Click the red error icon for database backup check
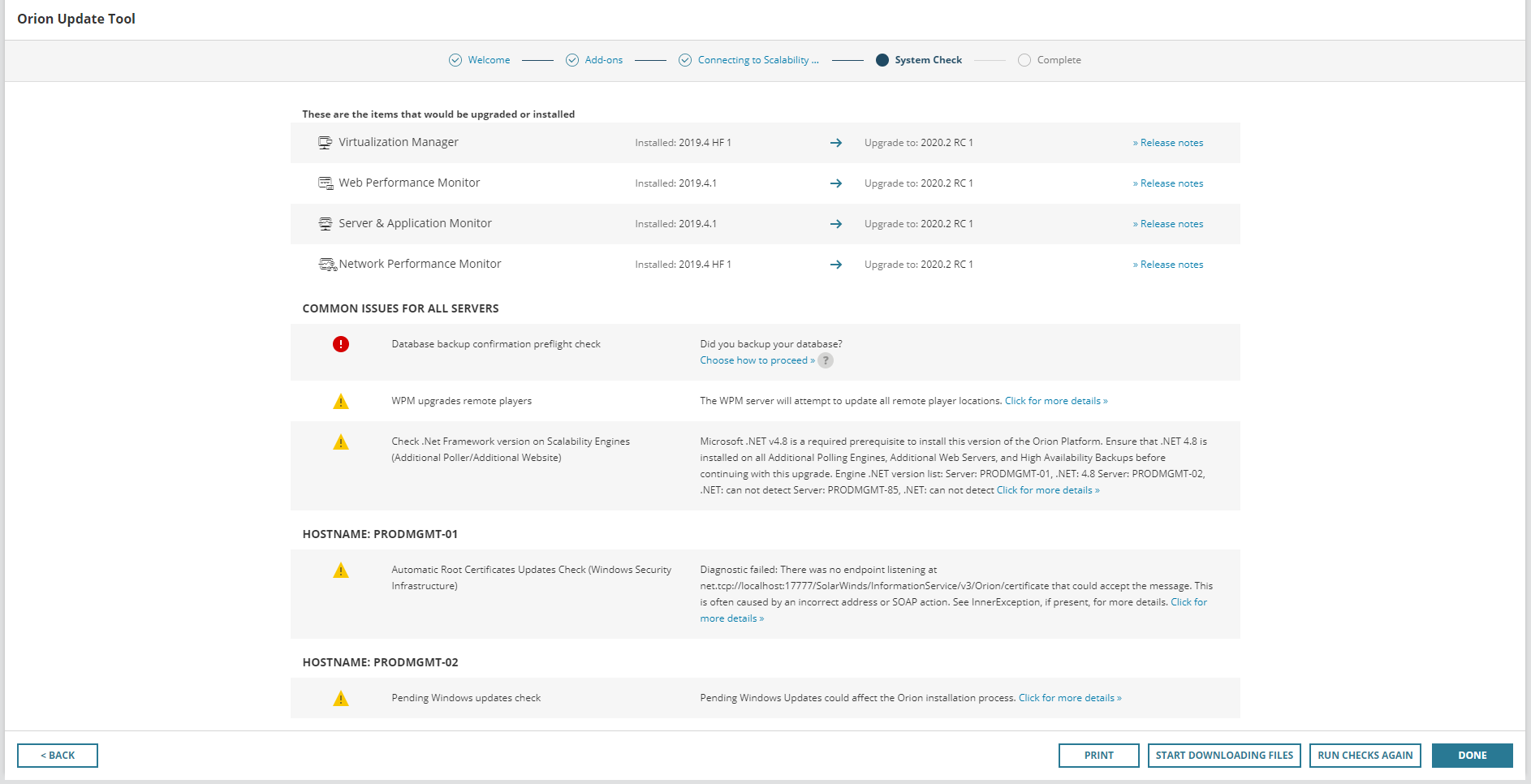Image resolution: width=1531 pixels, height=784 pixels. click(341, 344)
